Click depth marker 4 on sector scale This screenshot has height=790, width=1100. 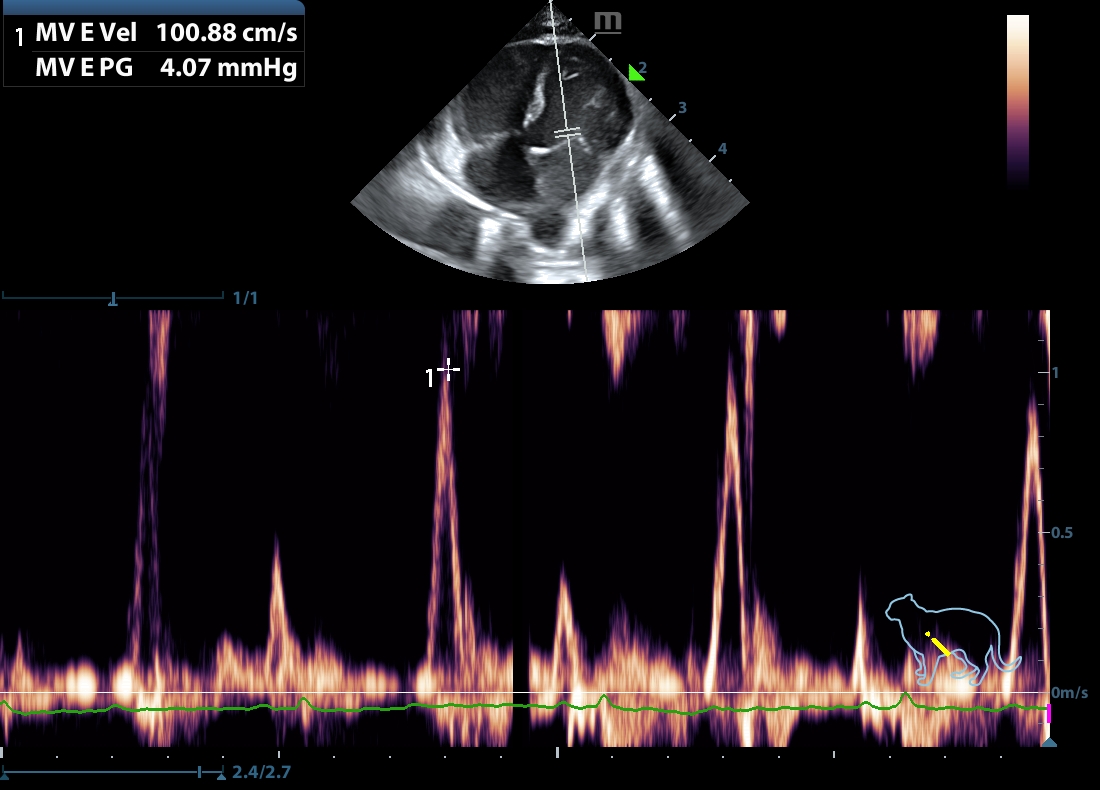point(721,149)
